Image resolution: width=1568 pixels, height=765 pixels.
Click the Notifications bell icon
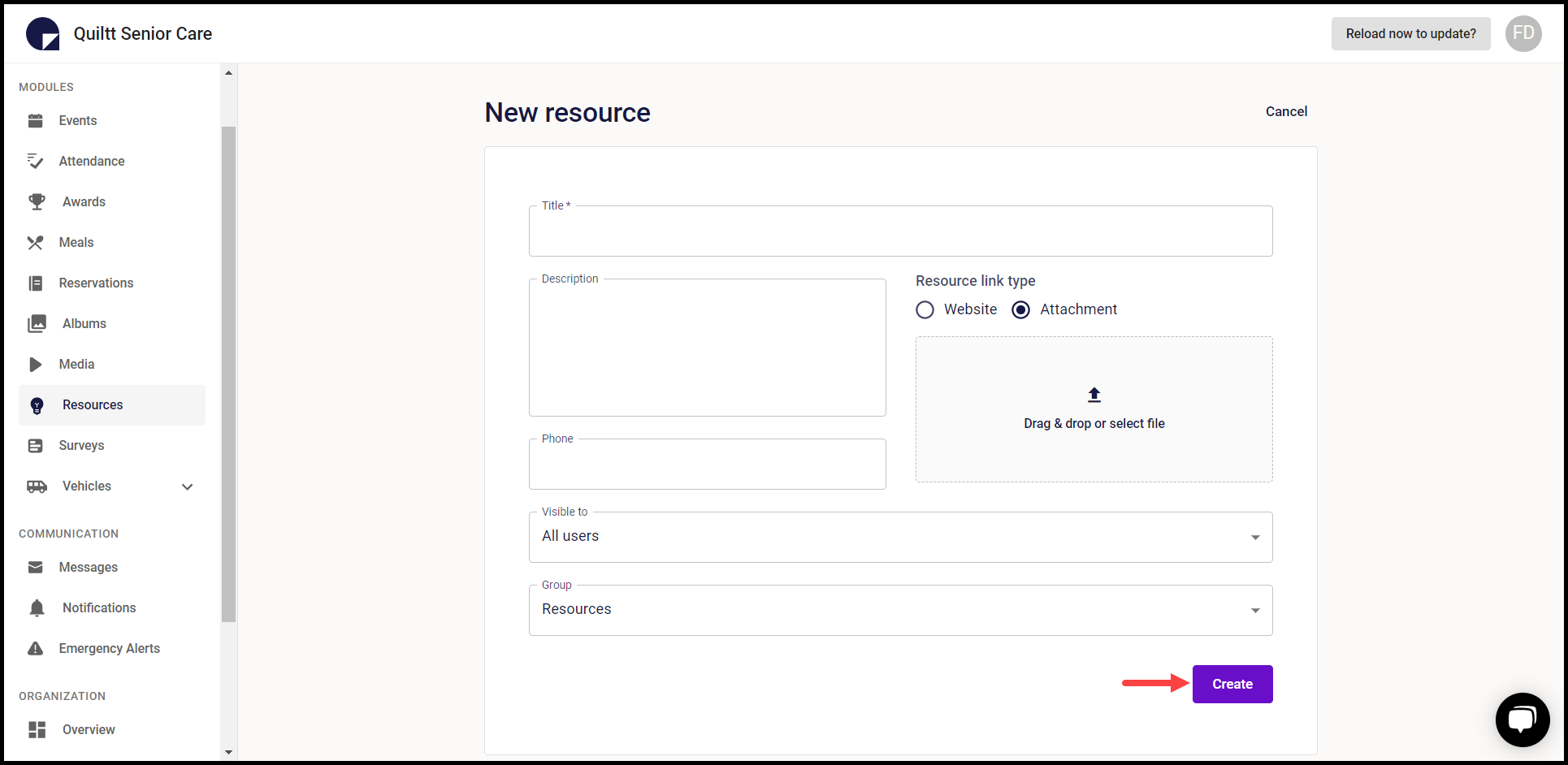pyautogui.click(x=36, y=607)
